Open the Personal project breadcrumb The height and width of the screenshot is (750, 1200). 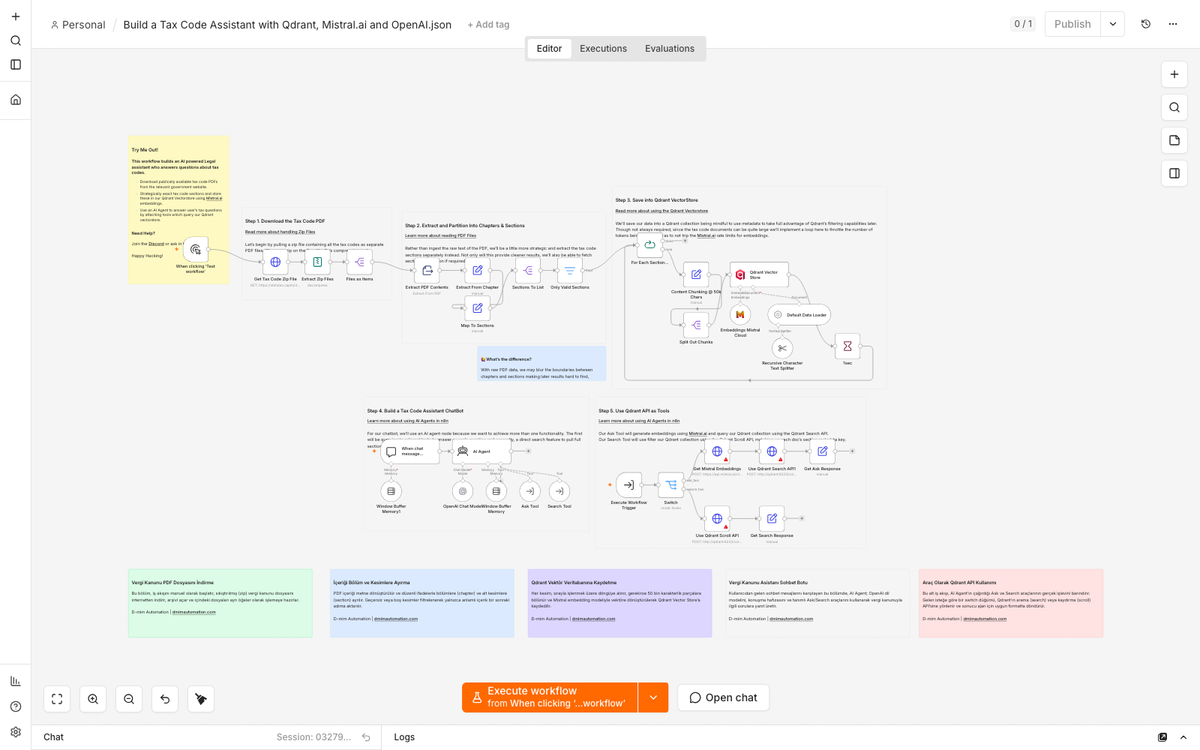(x=77, y=24)
